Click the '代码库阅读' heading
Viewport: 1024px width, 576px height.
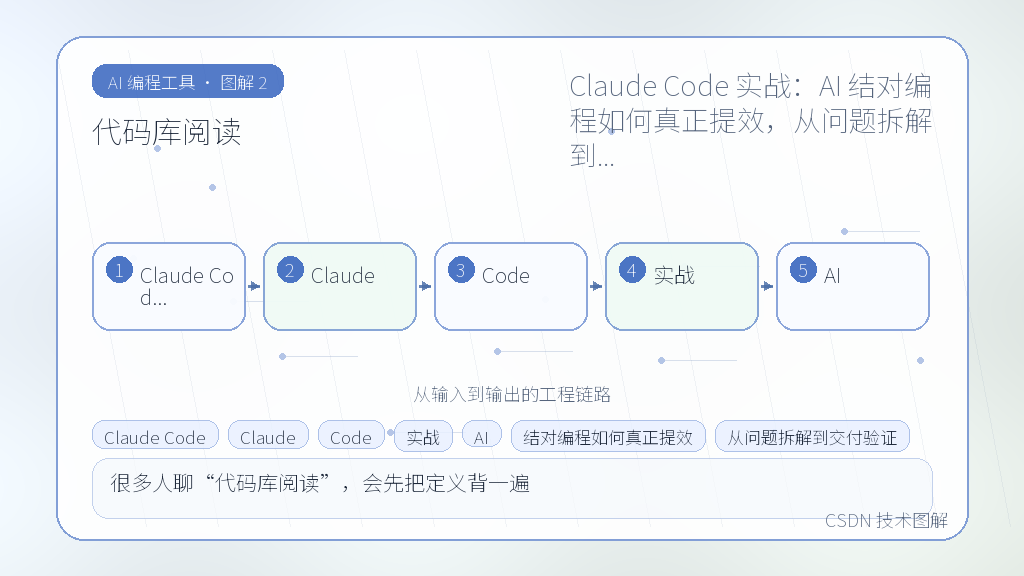point(167,133)
